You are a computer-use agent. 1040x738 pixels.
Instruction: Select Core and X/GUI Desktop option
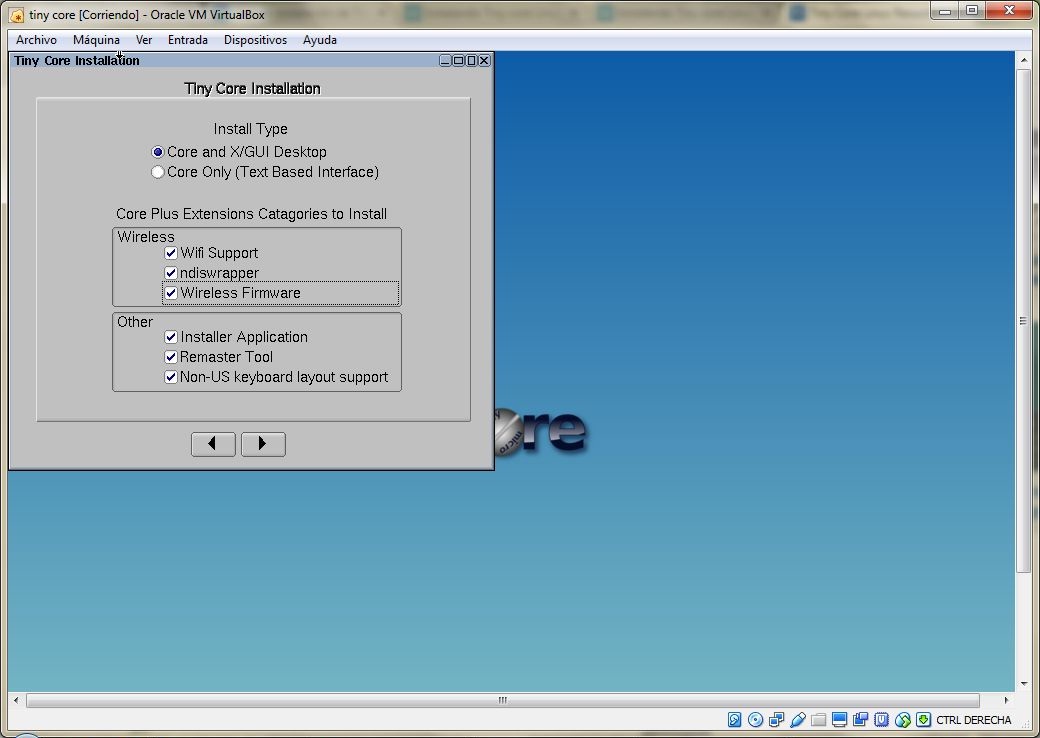point(158,152)
